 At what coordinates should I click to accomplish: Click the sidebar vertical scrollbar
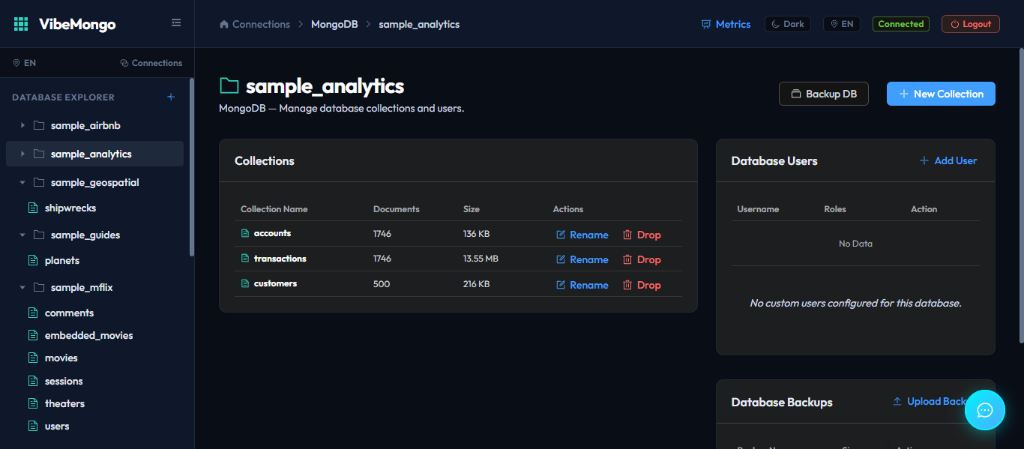(191, 167)
